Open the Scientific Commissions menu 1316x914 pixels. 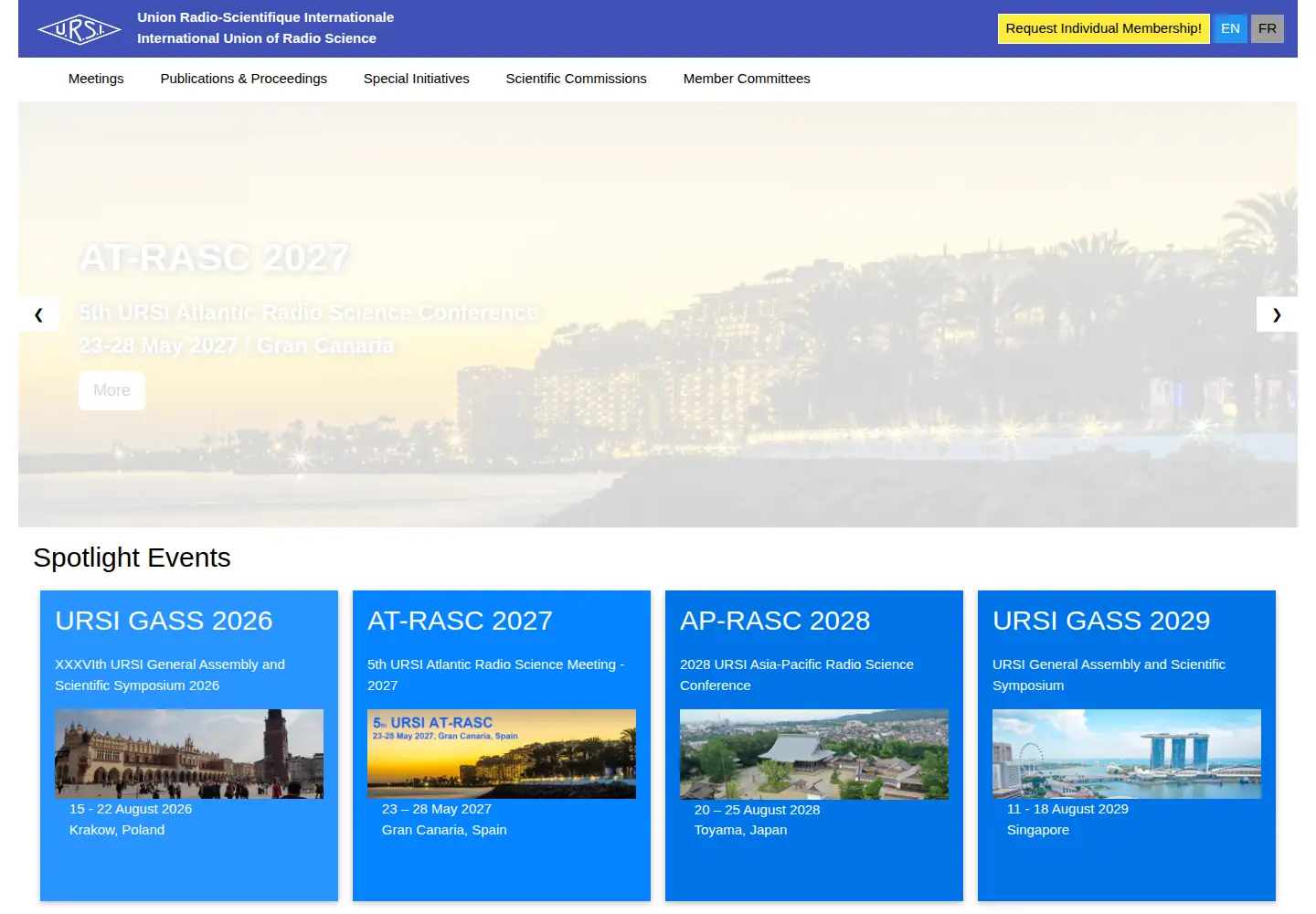[577, 79]
